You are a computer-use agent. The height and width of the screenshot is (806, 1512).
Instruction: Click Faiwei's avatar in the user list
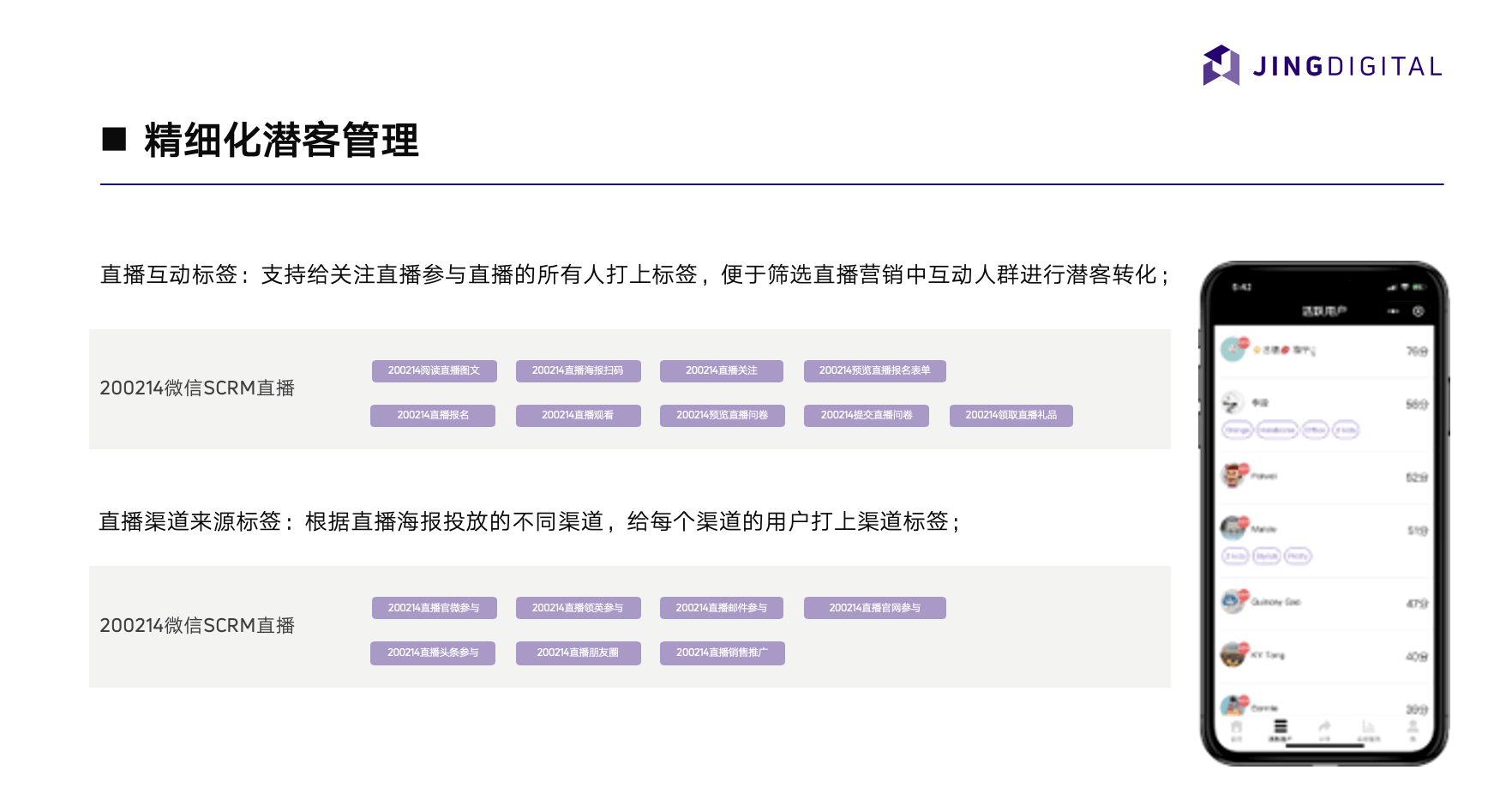click(1234, 475)
